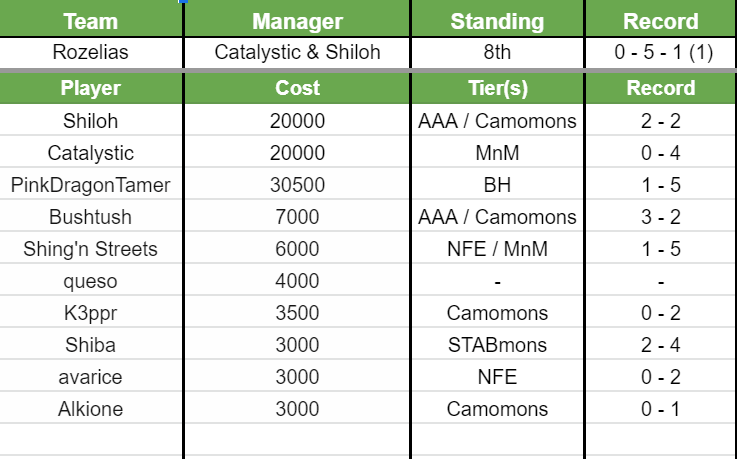The image size is (737, 459).
Task: Click the STABmons tier cell
Action: point(497,344)
